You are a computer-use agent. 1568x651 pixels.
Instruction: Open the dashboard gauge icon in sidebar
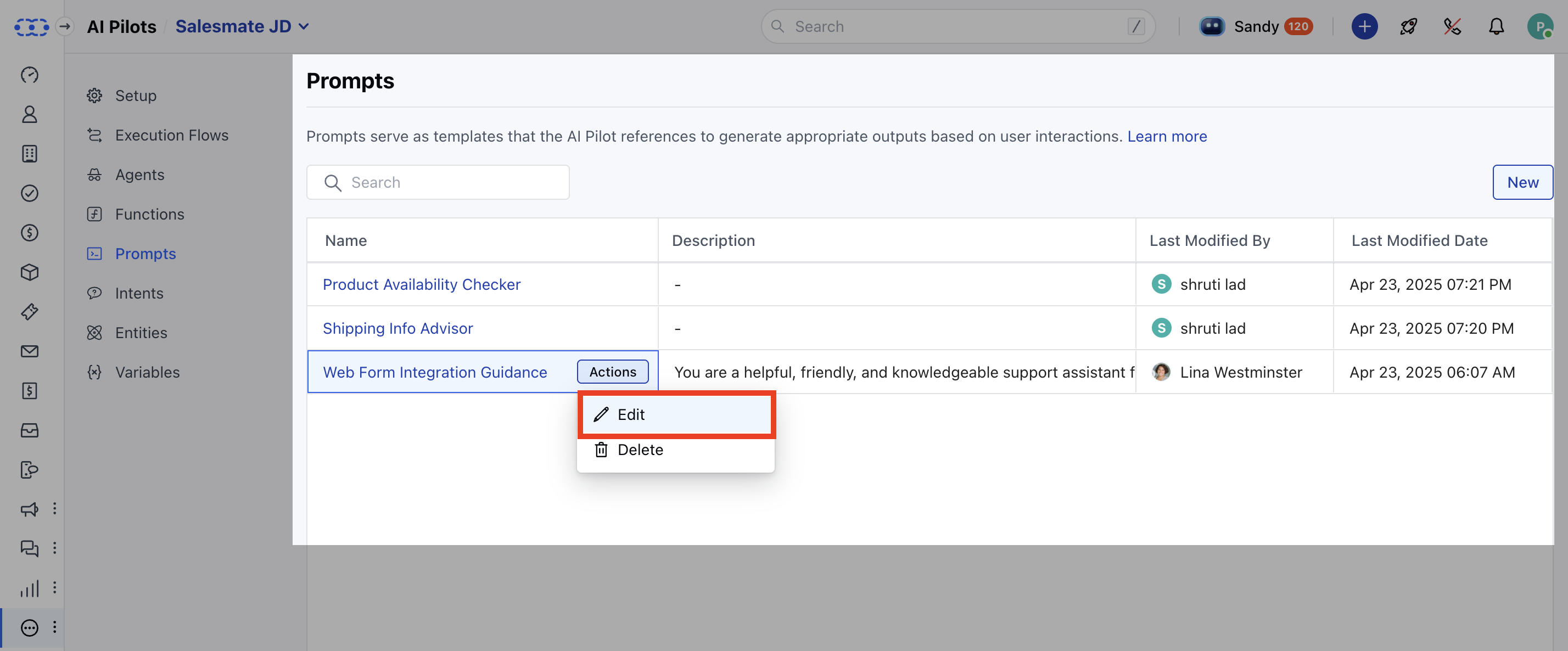(x=29, y=75)
